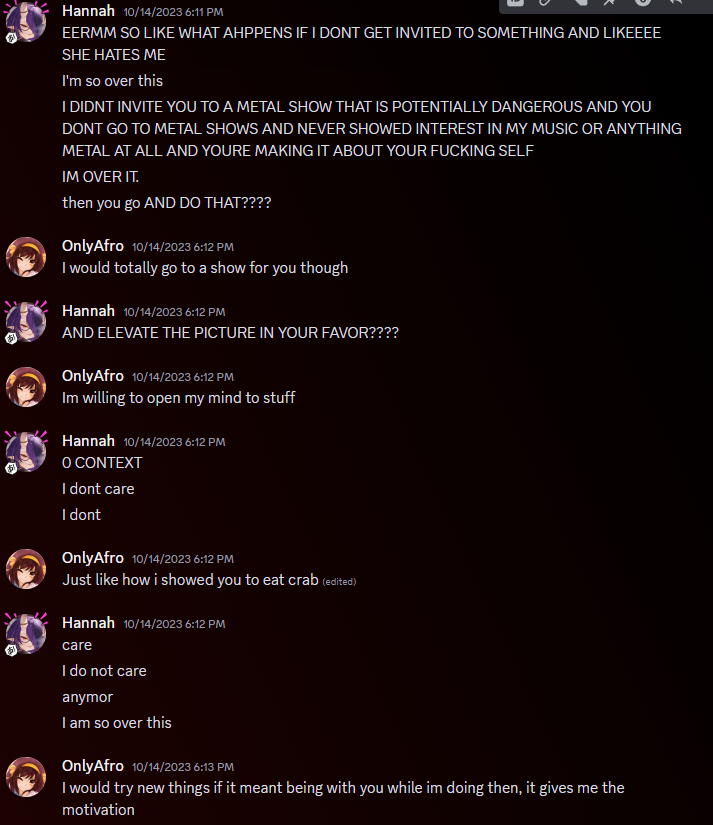Click the Hannah username above '0 CONTEXT'
Screen dimensions: 713x825
point(88,441)
